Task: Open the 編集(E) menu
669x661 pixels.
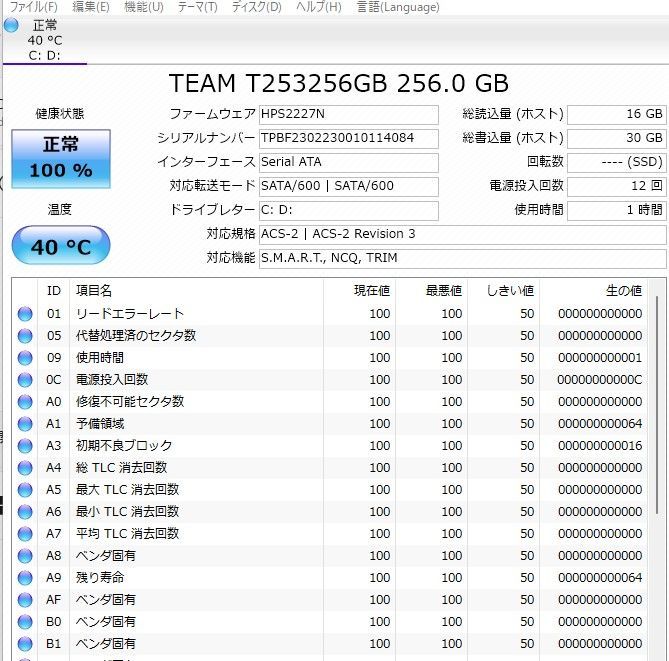Action: (91, 7)
